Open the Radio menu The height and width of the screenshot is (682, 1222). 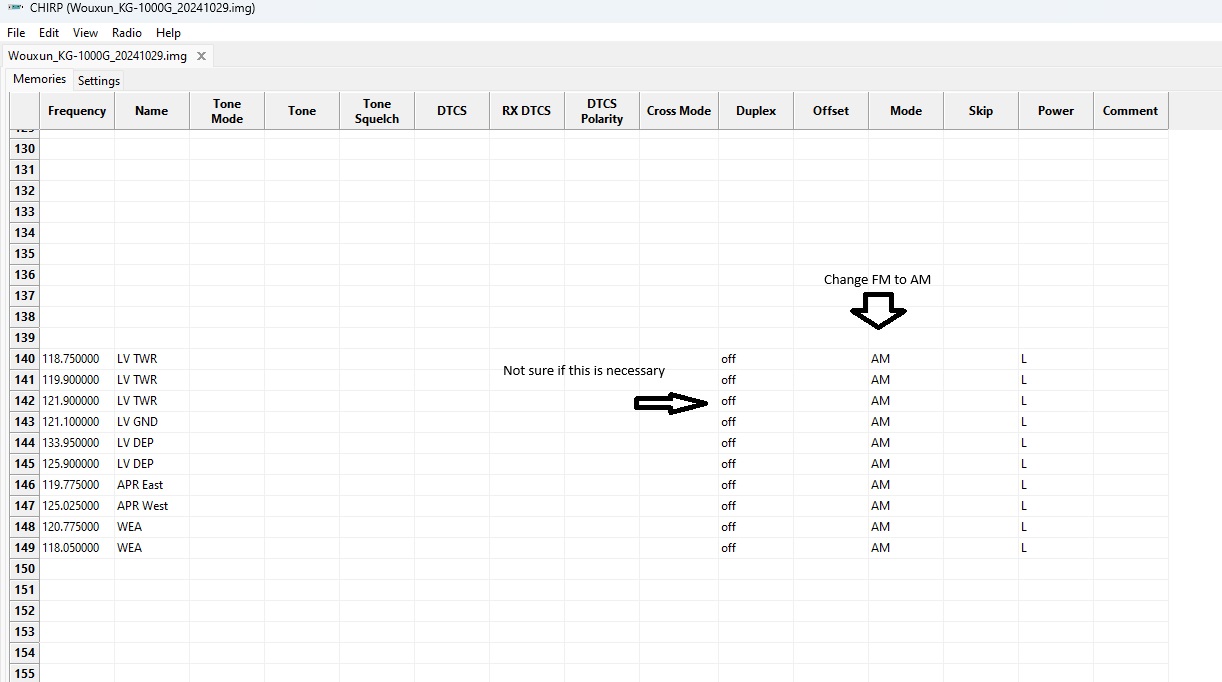127,33
